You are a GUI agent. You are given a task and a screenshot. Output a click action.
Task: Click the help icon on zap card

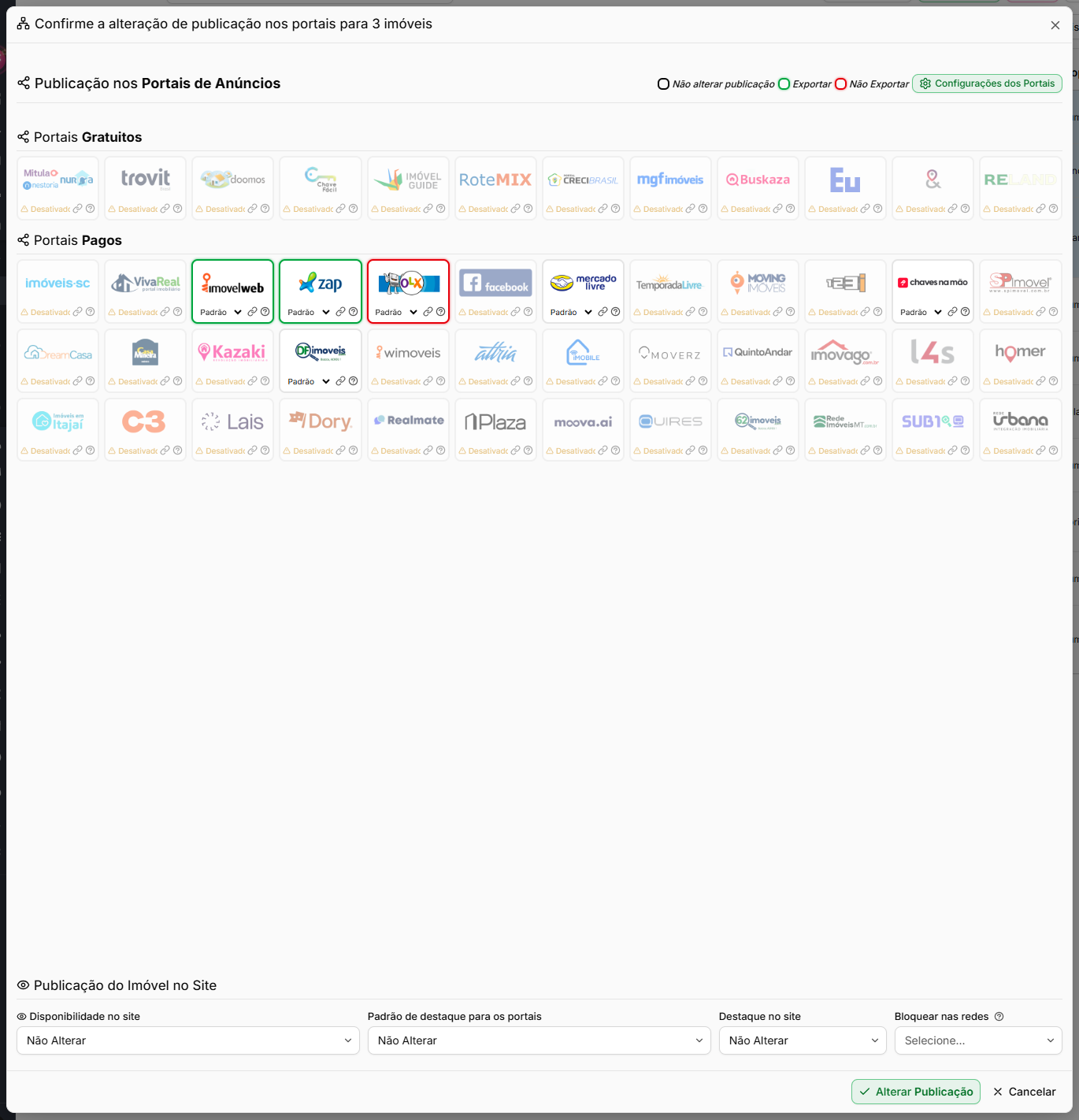pos(353,312)
